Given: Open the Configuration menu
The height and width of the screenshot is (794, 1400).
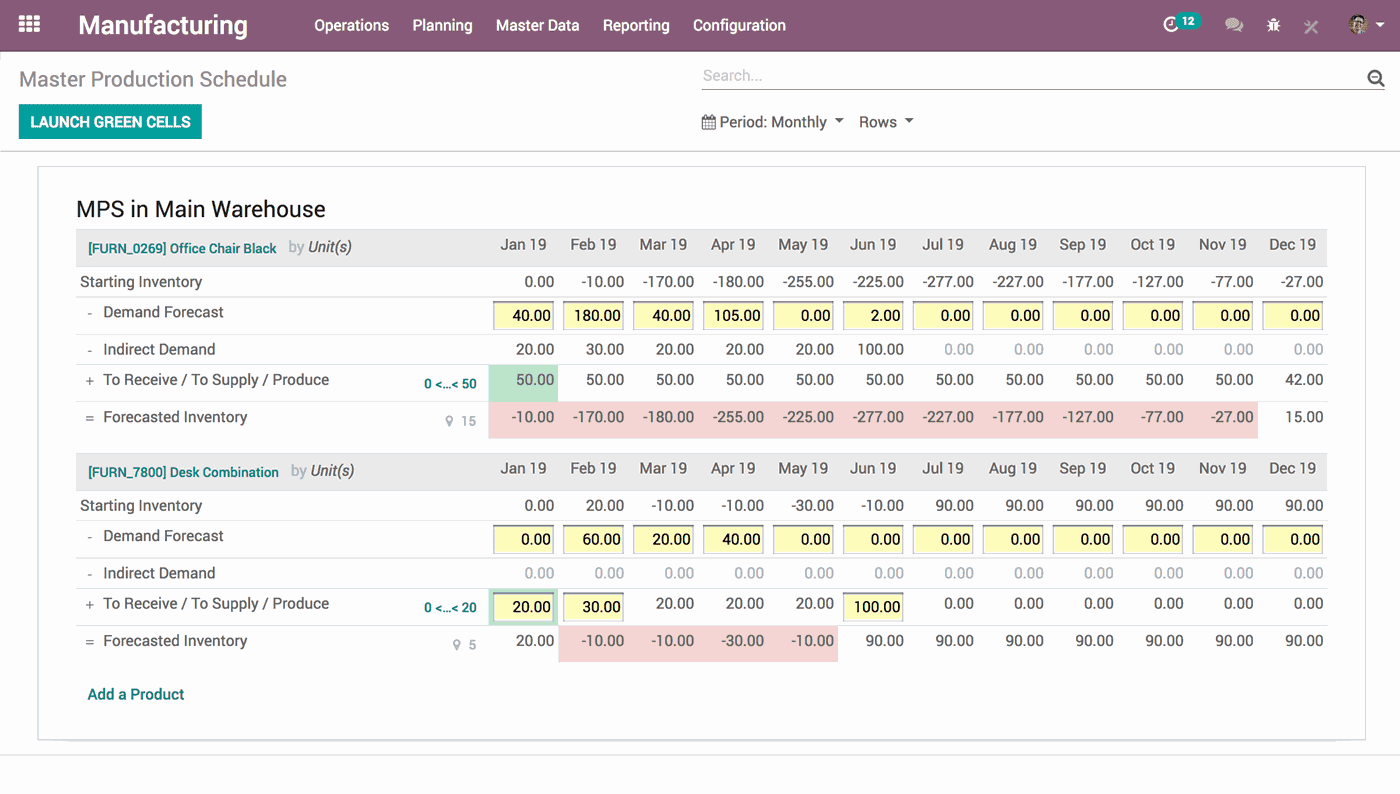Looking at the screenshot, I should (x=739, y=25).
